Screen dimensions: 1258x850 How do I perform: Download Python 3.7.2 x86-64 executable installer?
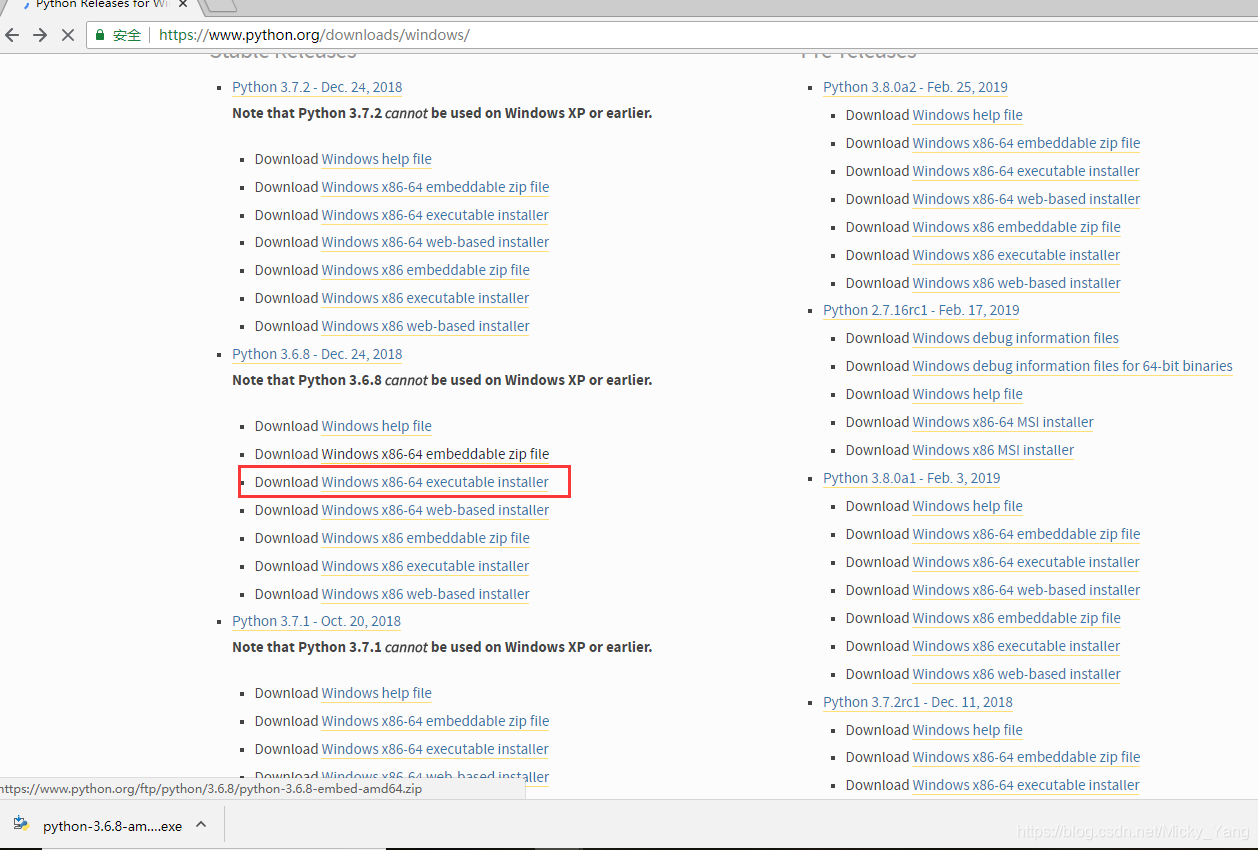(435, 215)
